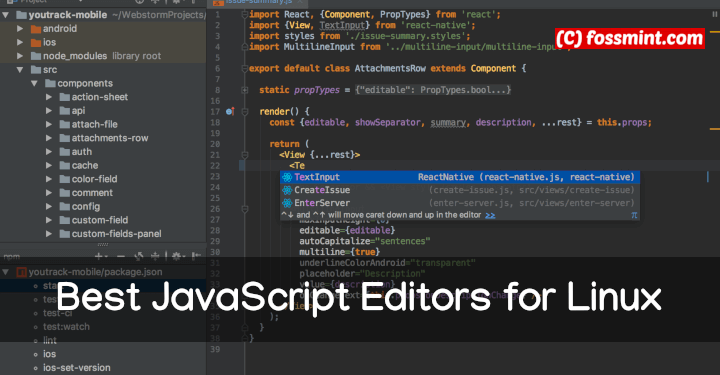720x375 pixels.
Task: Click the youtrack-mobile/package.json label in npm panel
Action: click(x=96, y=272)
